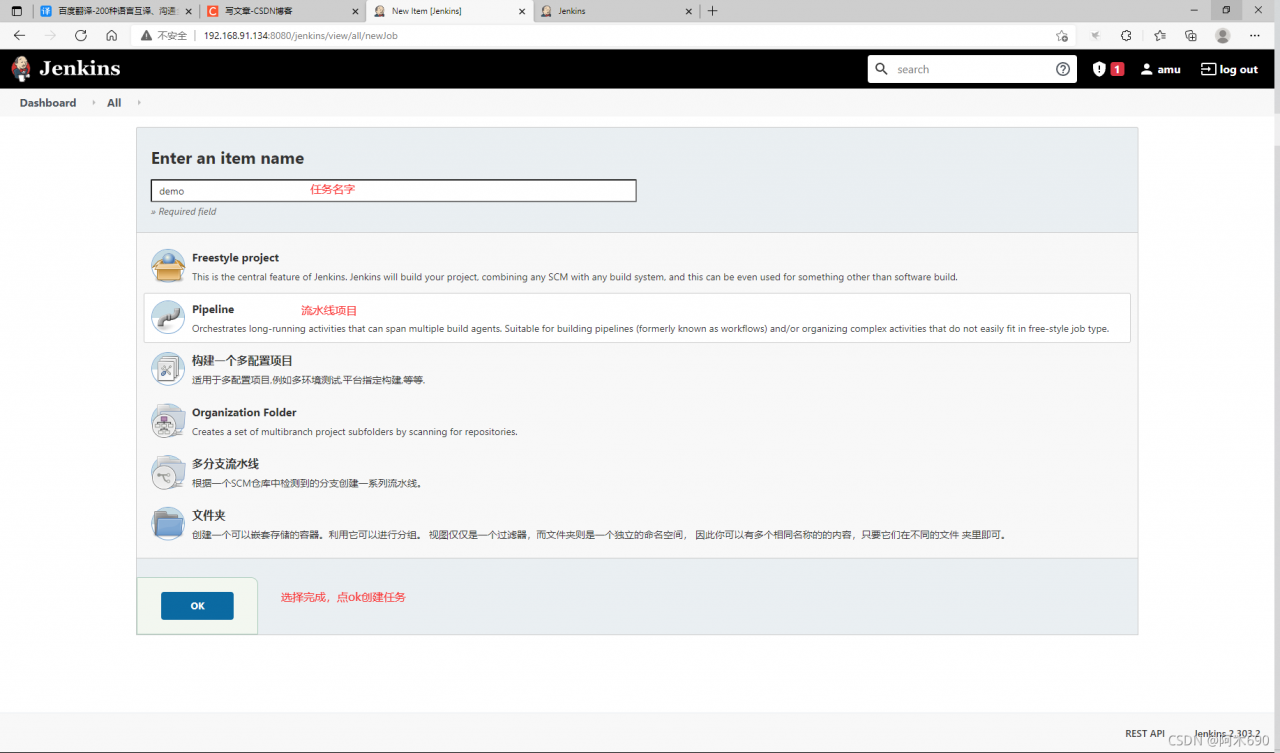Image resolution: width=1280 pixels, height=753 pixels.
Task: Close the 百度翻译 tab
Action: pyautogui.click(x=189, y=11)
